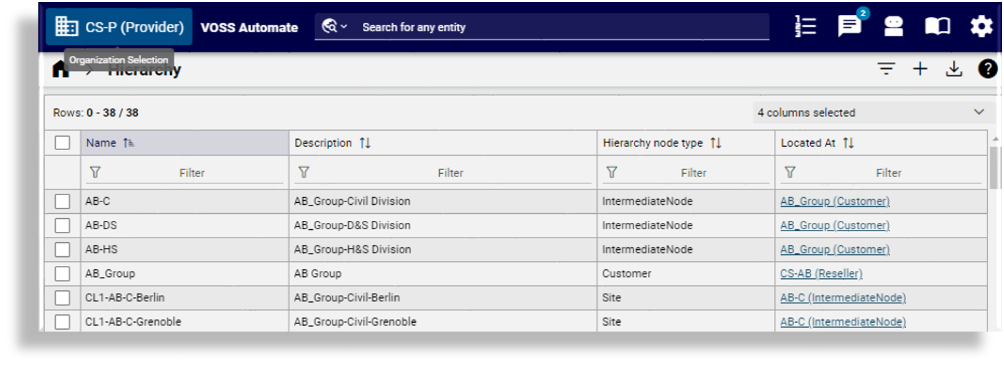Click the funnel icon in Description filter
Image resolution: width=1004 pixels, height=366 pixels.
(304, 172)
